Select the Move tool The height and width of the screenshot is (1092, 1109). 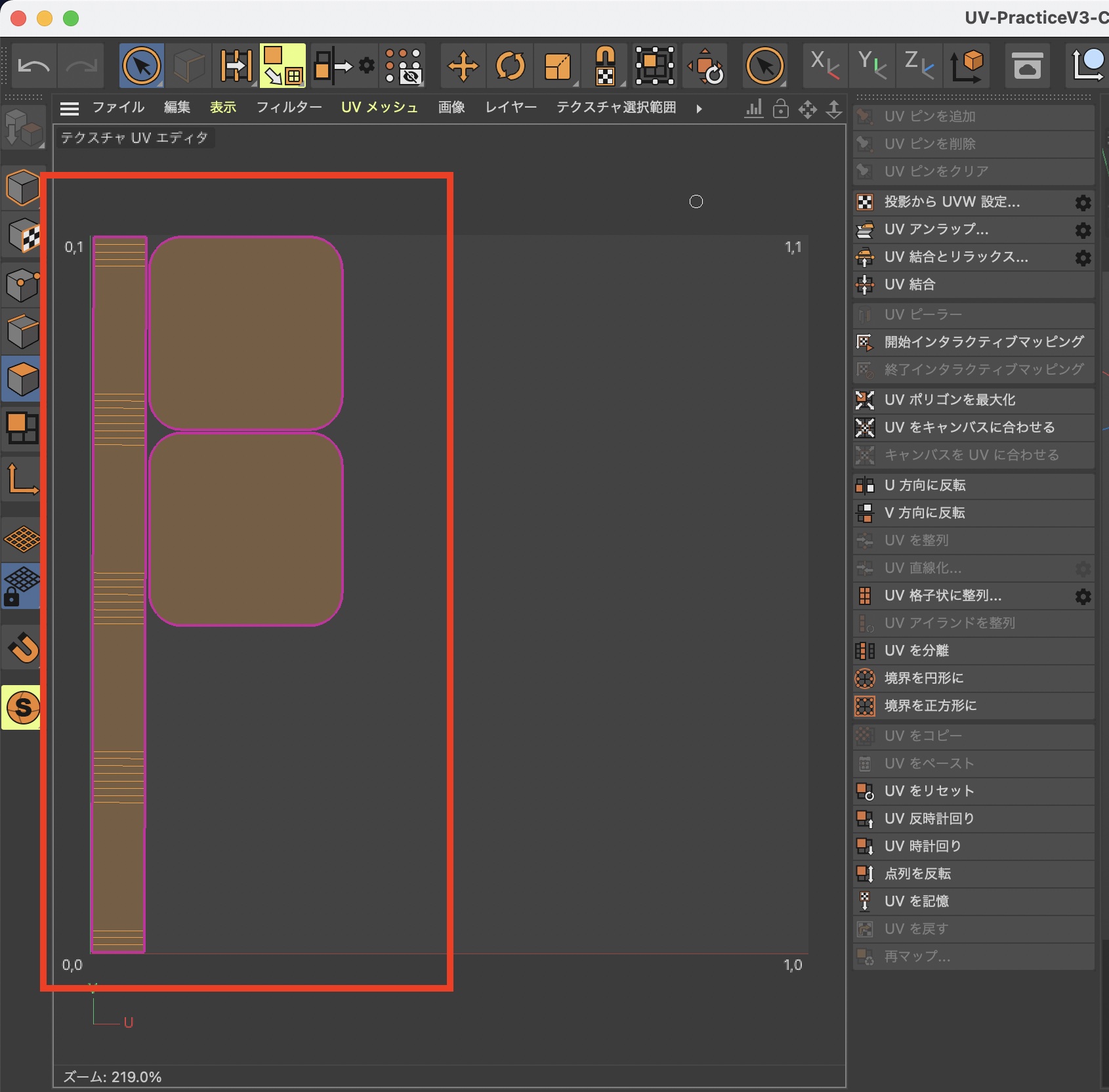click(463, 66)
